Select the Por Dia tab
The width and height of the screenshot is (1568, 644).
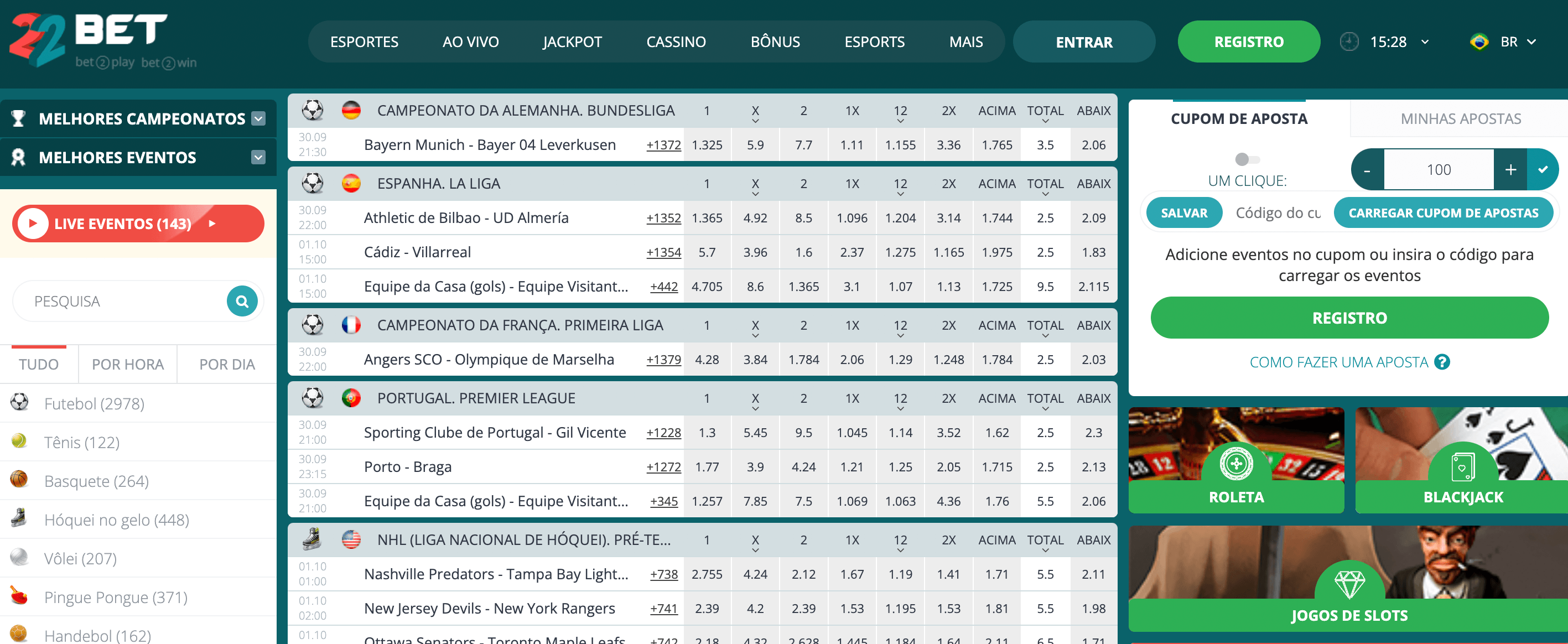click(226, 365)
